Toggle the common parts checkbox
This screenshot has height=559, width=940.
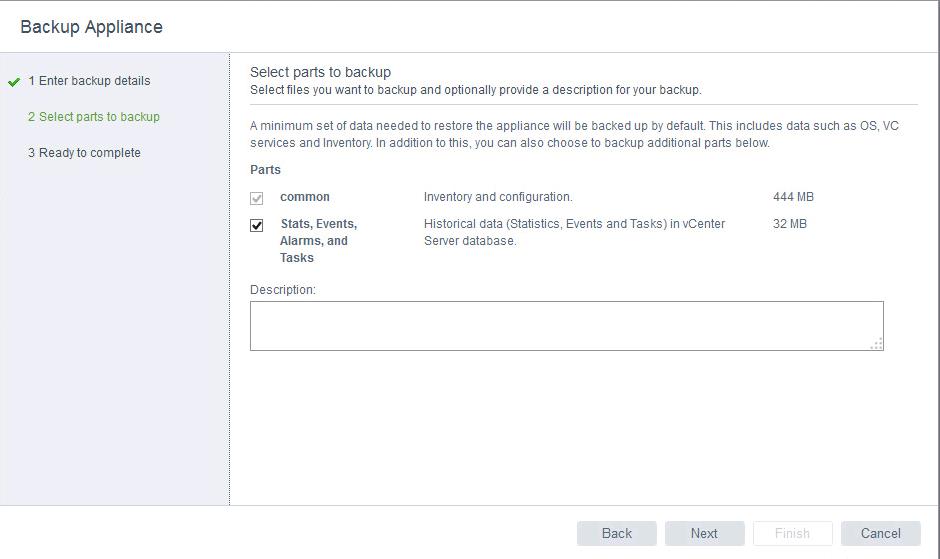[x=257, y=198]
